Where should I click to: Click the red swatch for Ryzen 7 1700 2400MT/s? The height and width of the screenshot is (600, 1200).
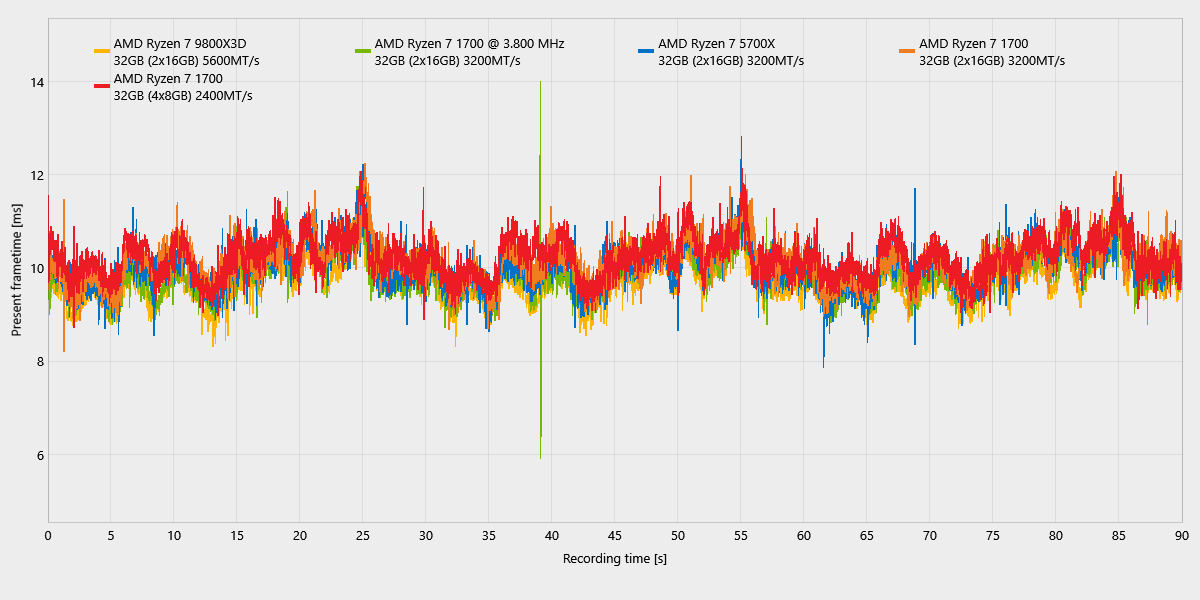(102, 86)
